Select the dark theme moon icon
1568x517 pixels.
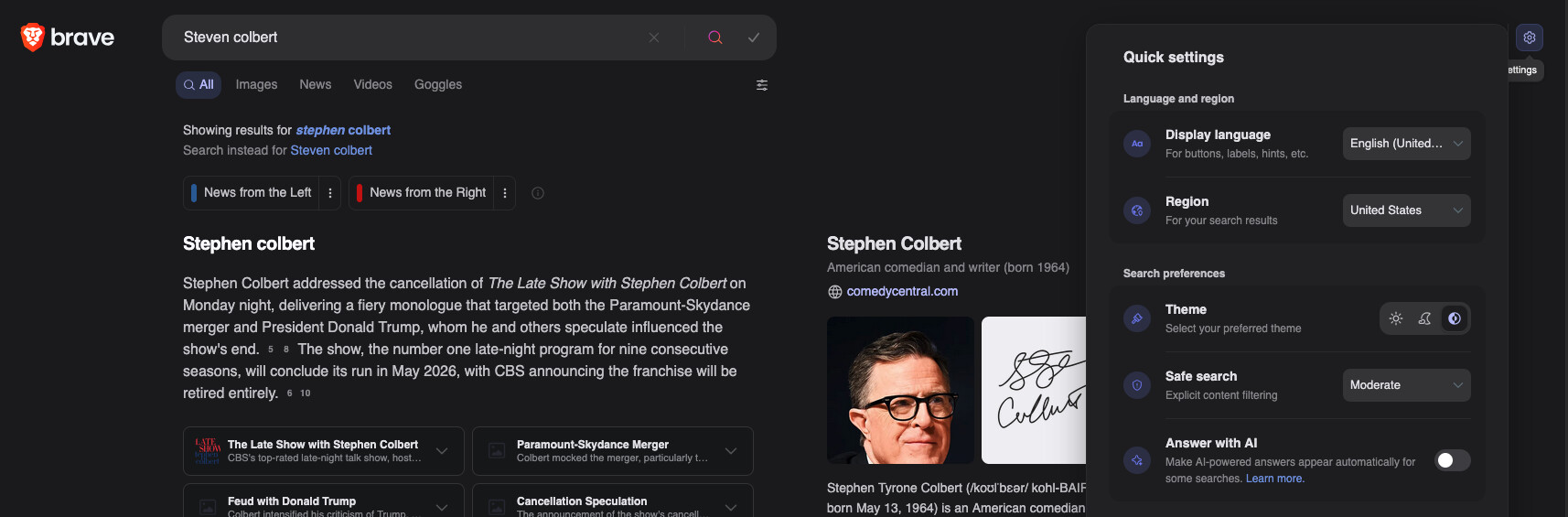tap(1425, 318)
